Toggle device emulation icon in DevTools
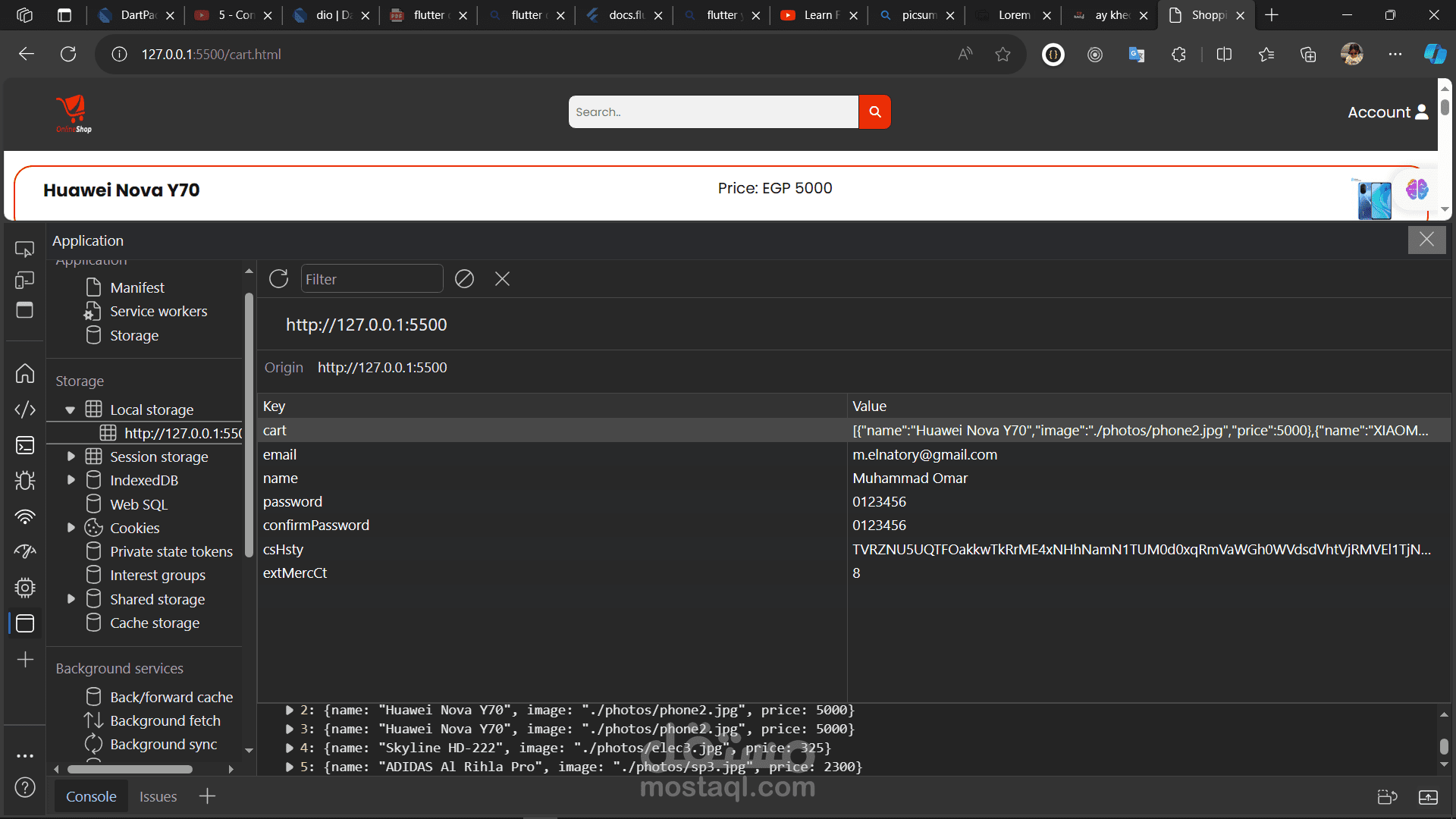The image size is (1456, 819). pos(25,280)
